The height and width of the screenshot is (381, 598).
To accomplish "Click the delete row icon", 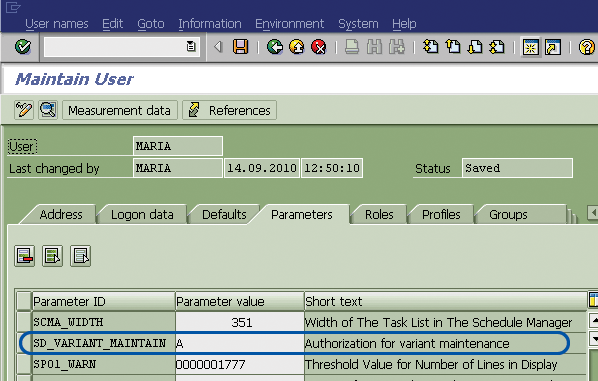I will click(x=25, y=256).
